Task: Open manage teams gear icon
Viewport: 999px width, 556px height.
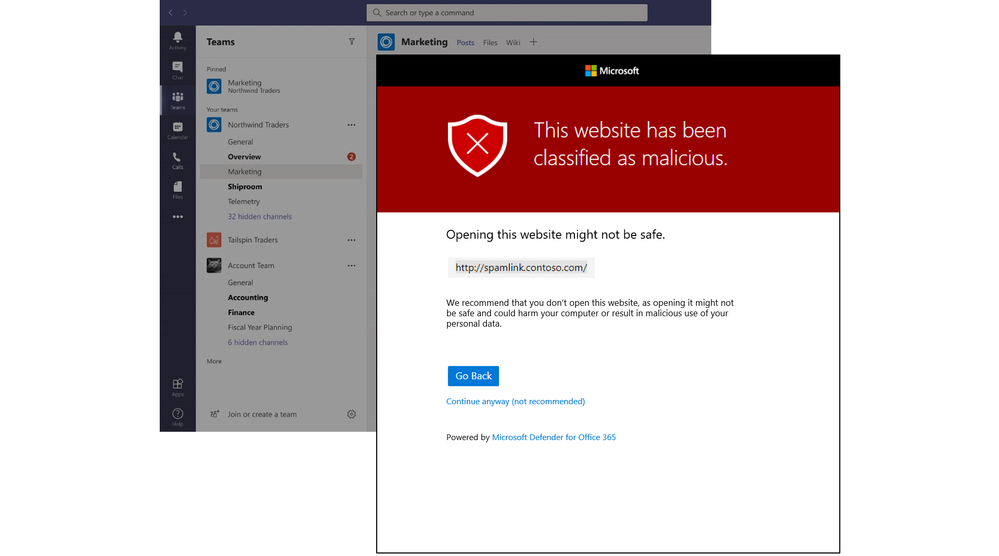Action: pos(351,414)
